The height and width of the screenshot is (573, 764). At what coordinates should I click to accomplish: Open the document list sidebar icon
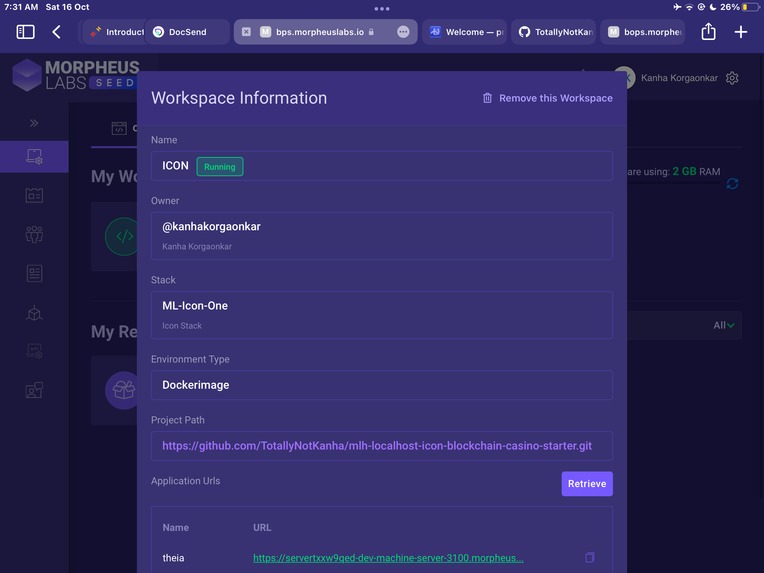point(34,273)
